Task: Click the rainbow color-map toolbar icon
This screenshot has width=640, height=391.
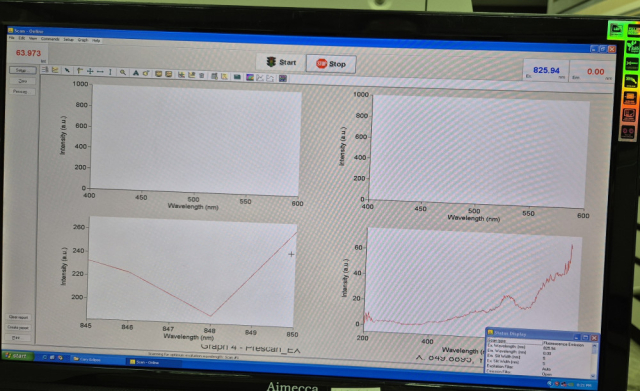Action: pos(250,77)
